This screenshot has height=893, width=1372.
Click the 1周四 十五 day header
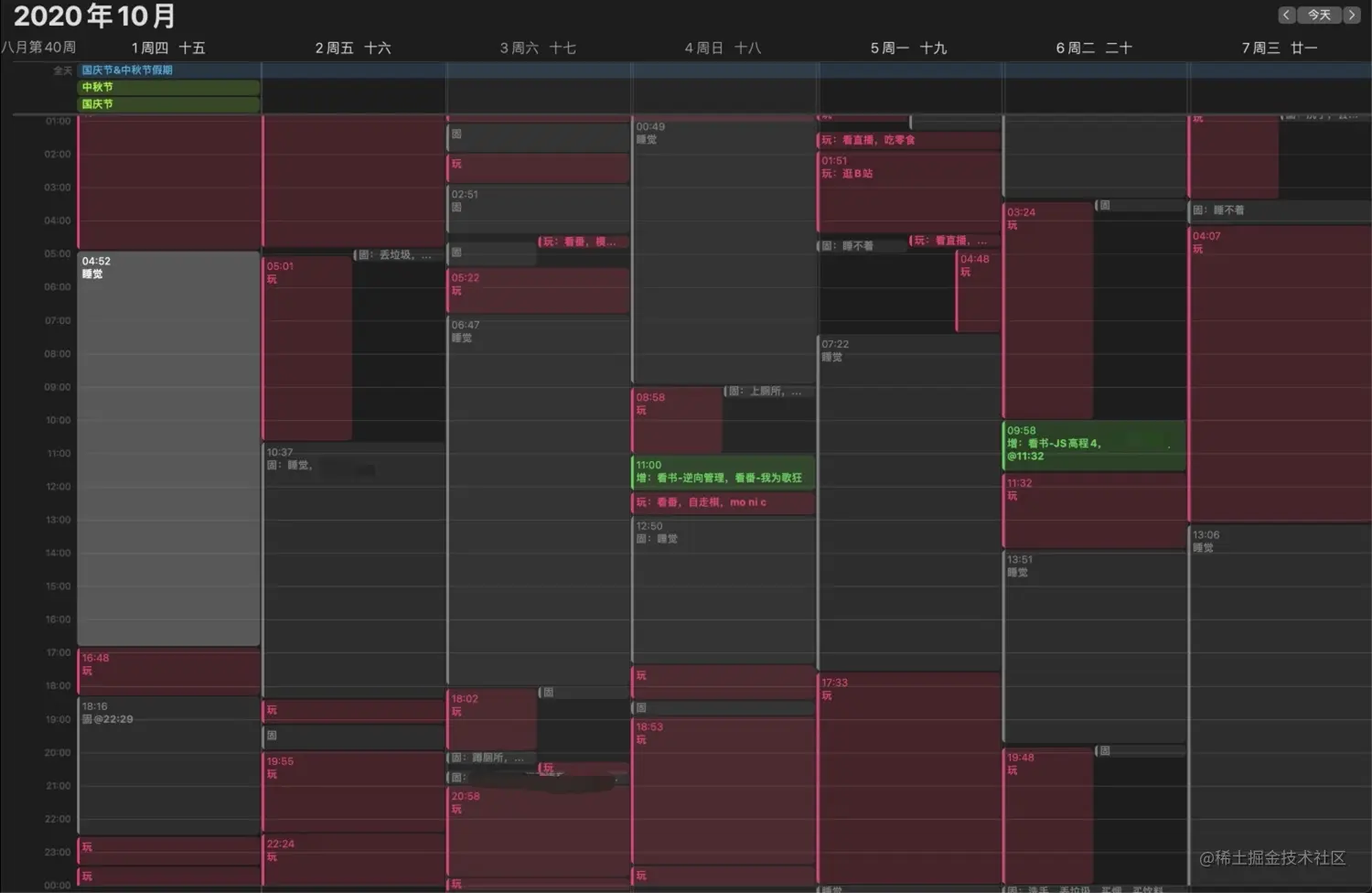[x=168, y=48]
